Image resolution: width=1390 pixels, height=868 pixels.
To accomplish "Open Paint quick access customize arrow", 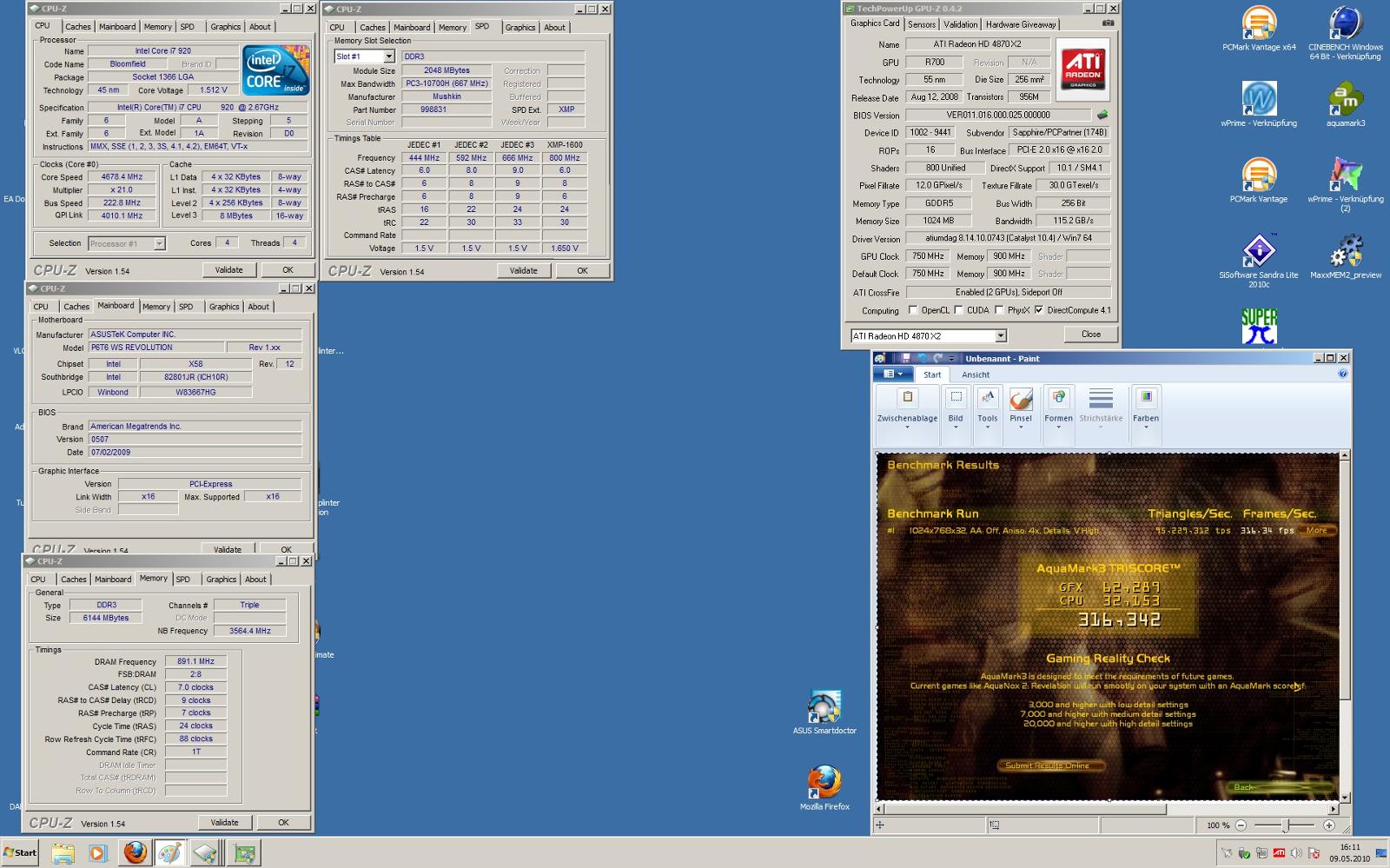I will [952, 359].
